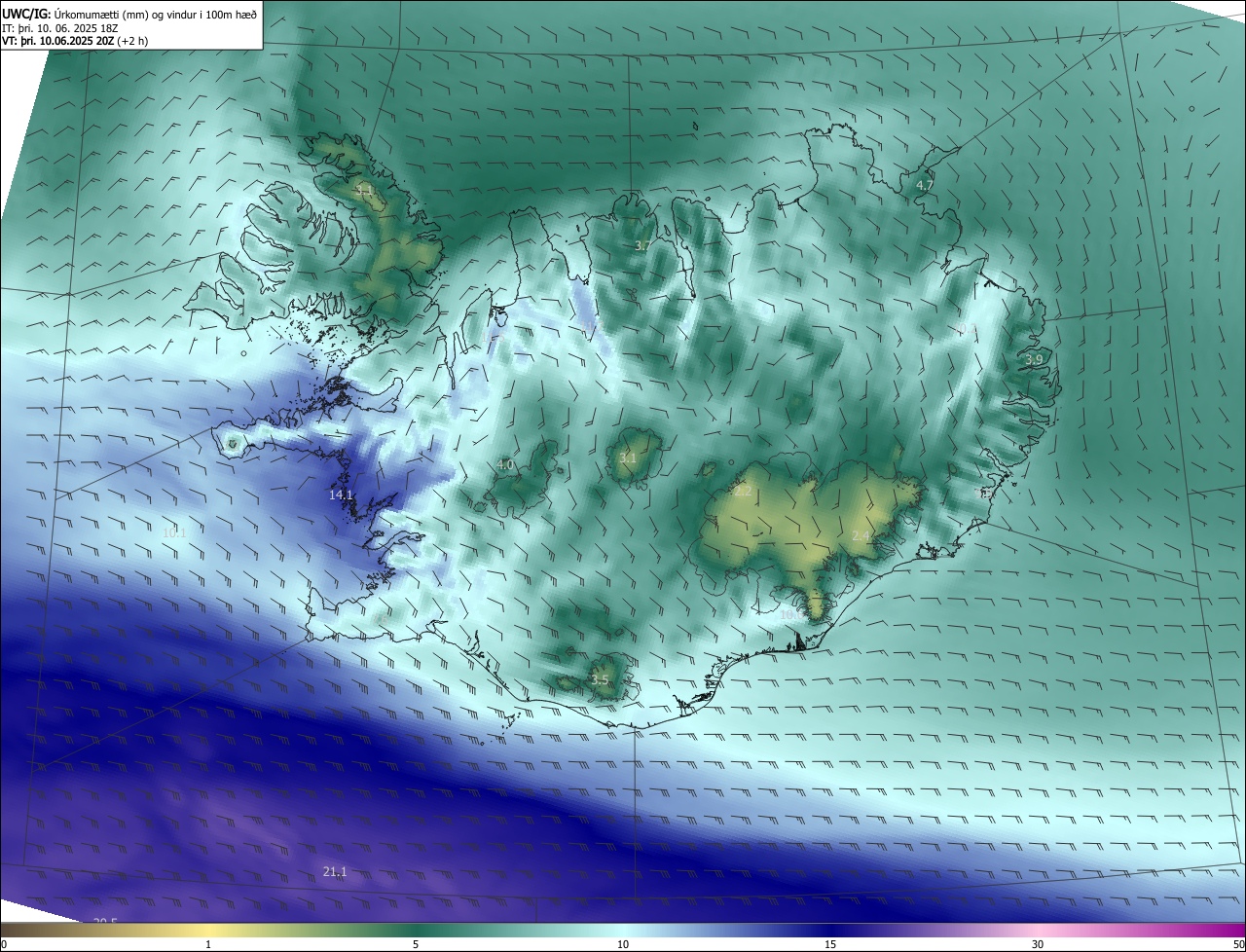Image resolution: width=1246 pixels, height=952 pixels.
Task: Click the valid time line 'VT: þri. 10.06.2025 20Z'
Action: [x=58, y=42]
